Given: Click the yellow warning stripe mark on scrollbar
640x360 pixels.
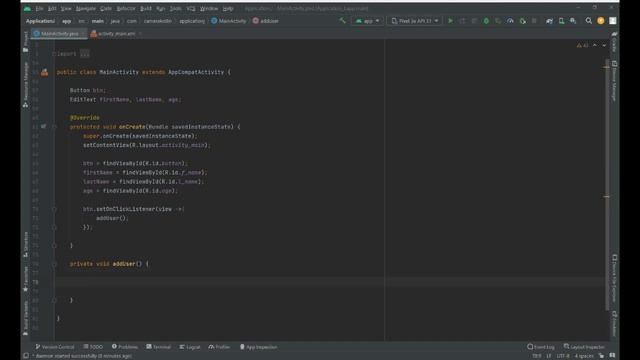Looking at the screenshot, I should coord(607,67).
